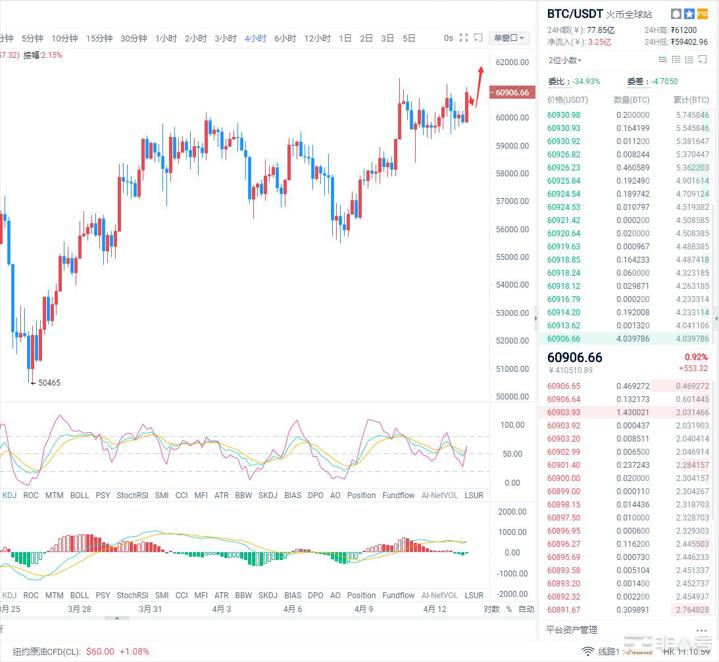
Task: Switch to 30分钟 timeframe
Action: tap(133, 38)
